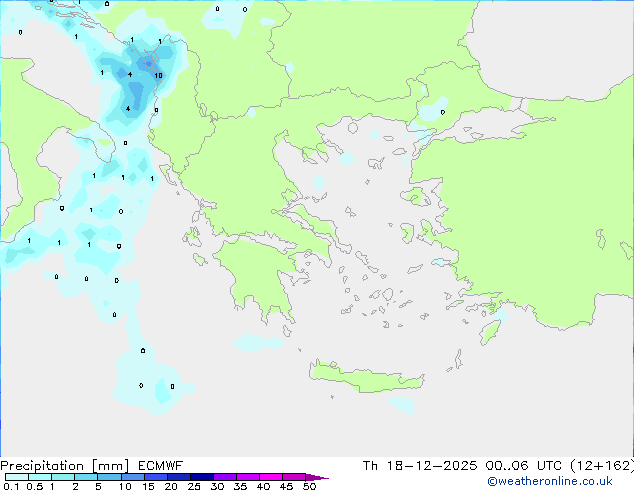Screen dimensions: 634x490
Task: Pick the 5–10 mm legend color swatch
Action: [x=109, y=477]
